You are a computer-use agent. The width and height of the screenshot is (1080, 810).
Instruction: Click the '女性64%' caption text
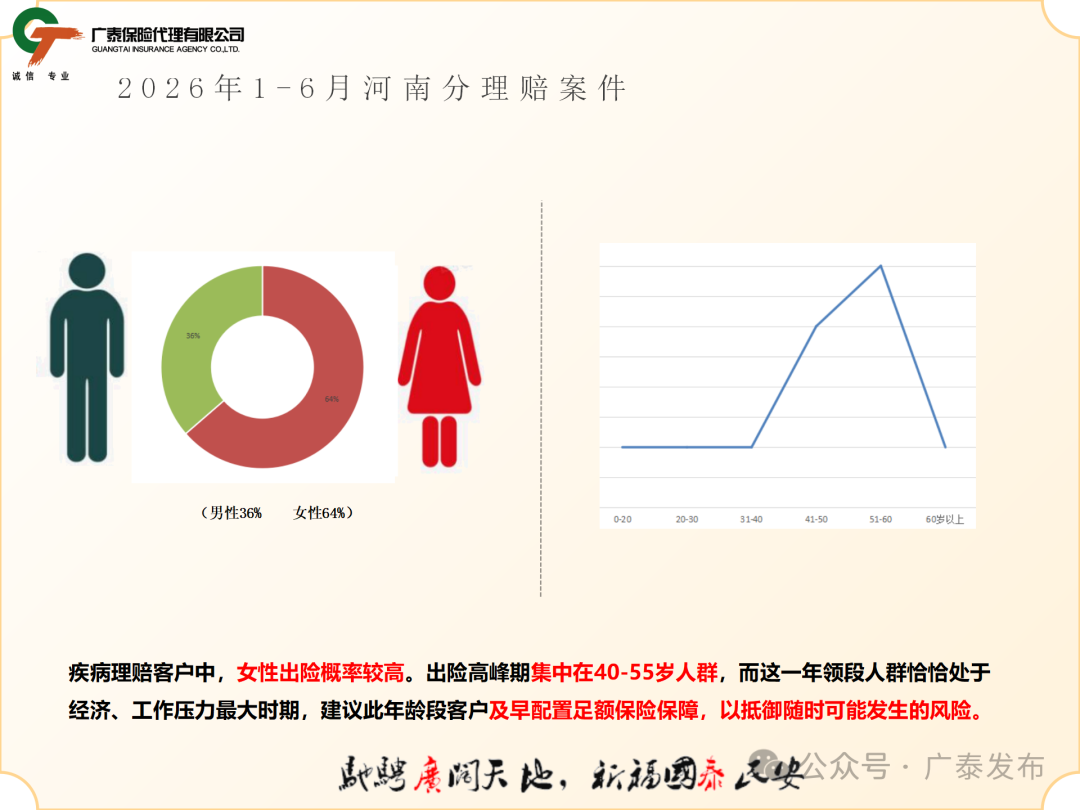coord(319,513)
